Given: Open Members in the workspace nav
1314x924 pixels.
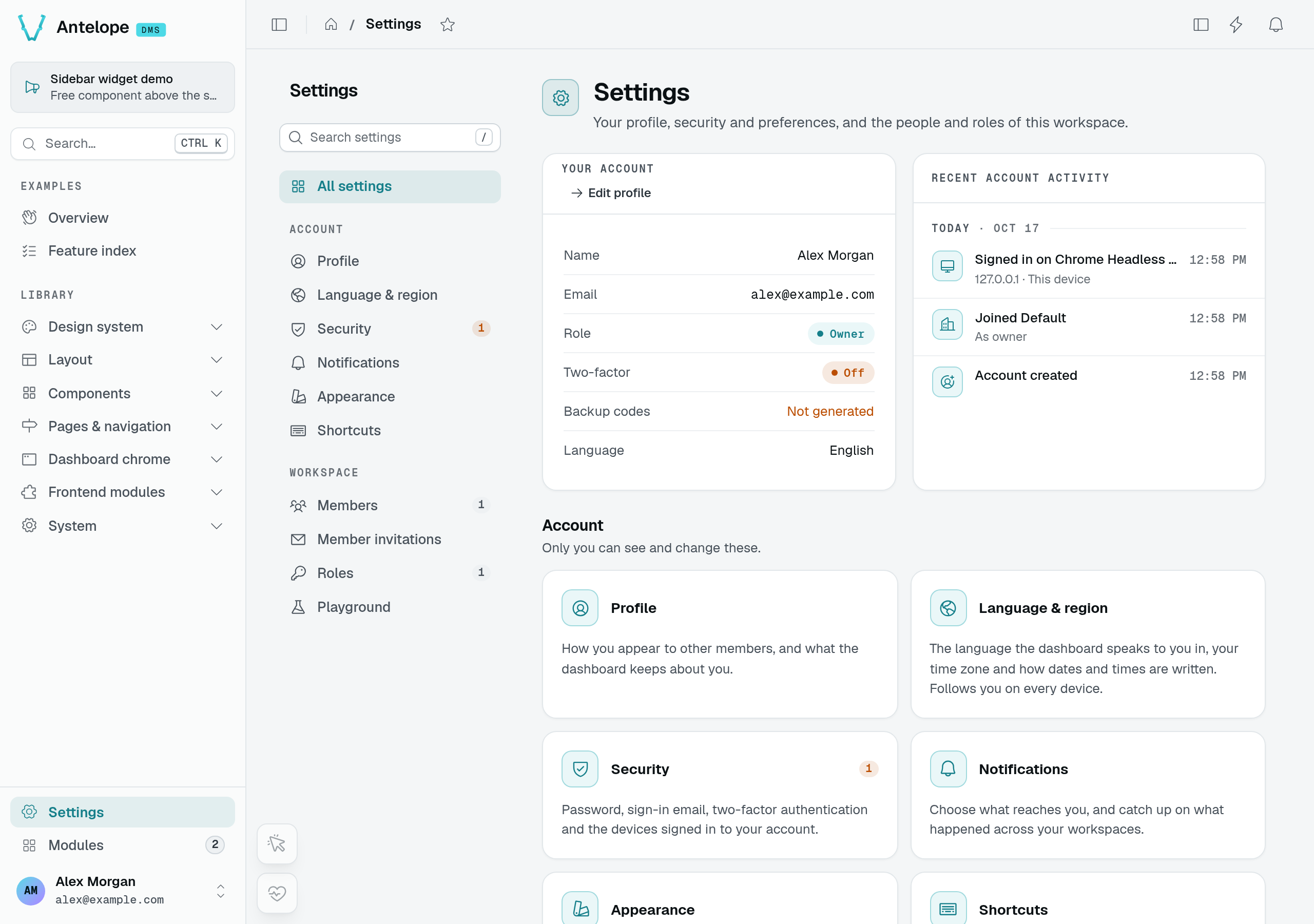Looking at the screenshot, I should [x=390, y=506].
